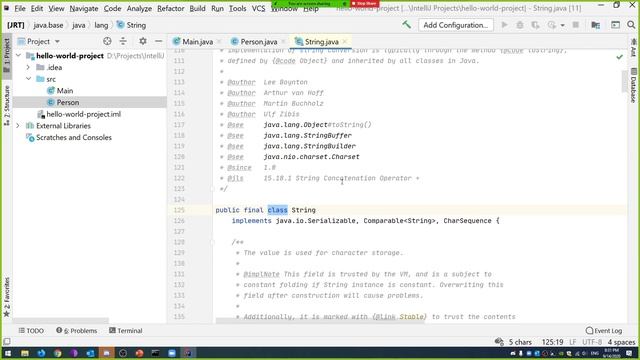The width and height of the screenshot is (640, 360).
Task: Open the Structure tool window sidebar tab
Action: 7,105
